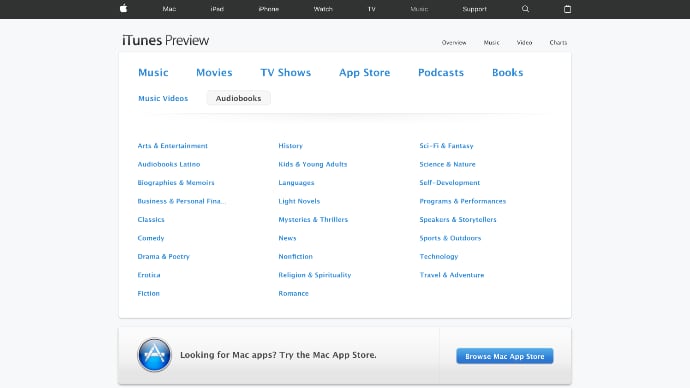Browse the Classics category
Image resolution: width=690 pixels, height=388 pixels.
(151, 220)
